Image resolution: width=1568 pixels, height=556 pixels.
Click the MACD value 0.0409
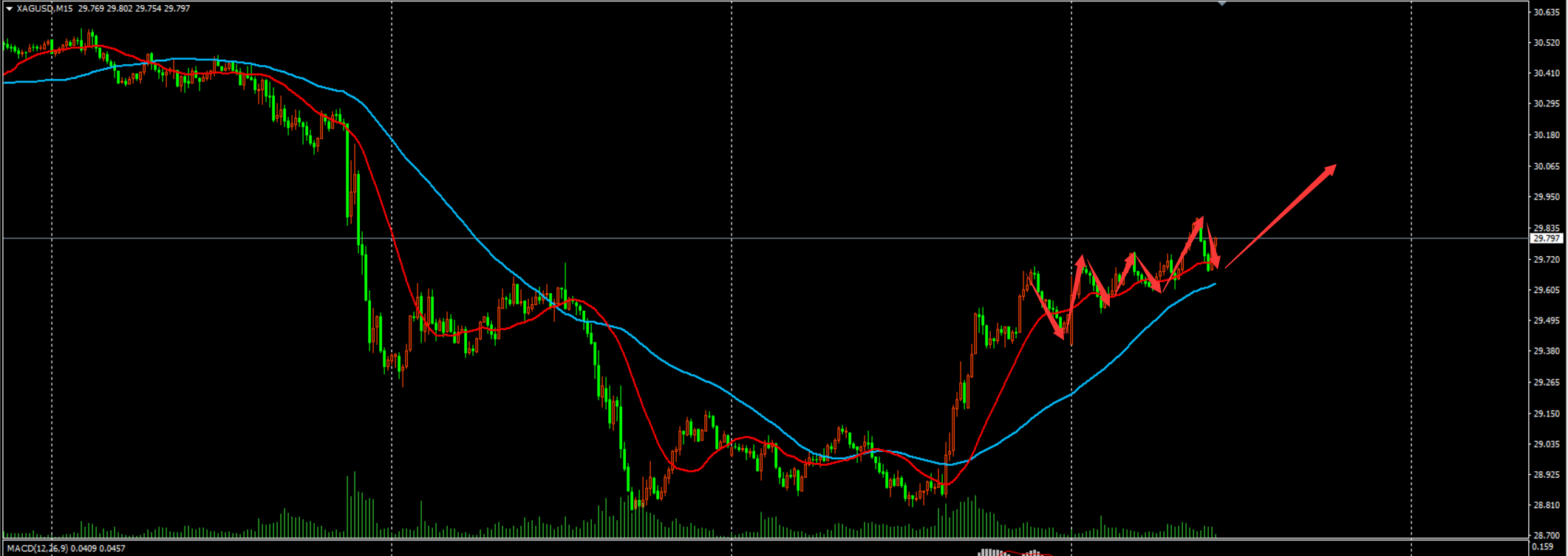85,549
